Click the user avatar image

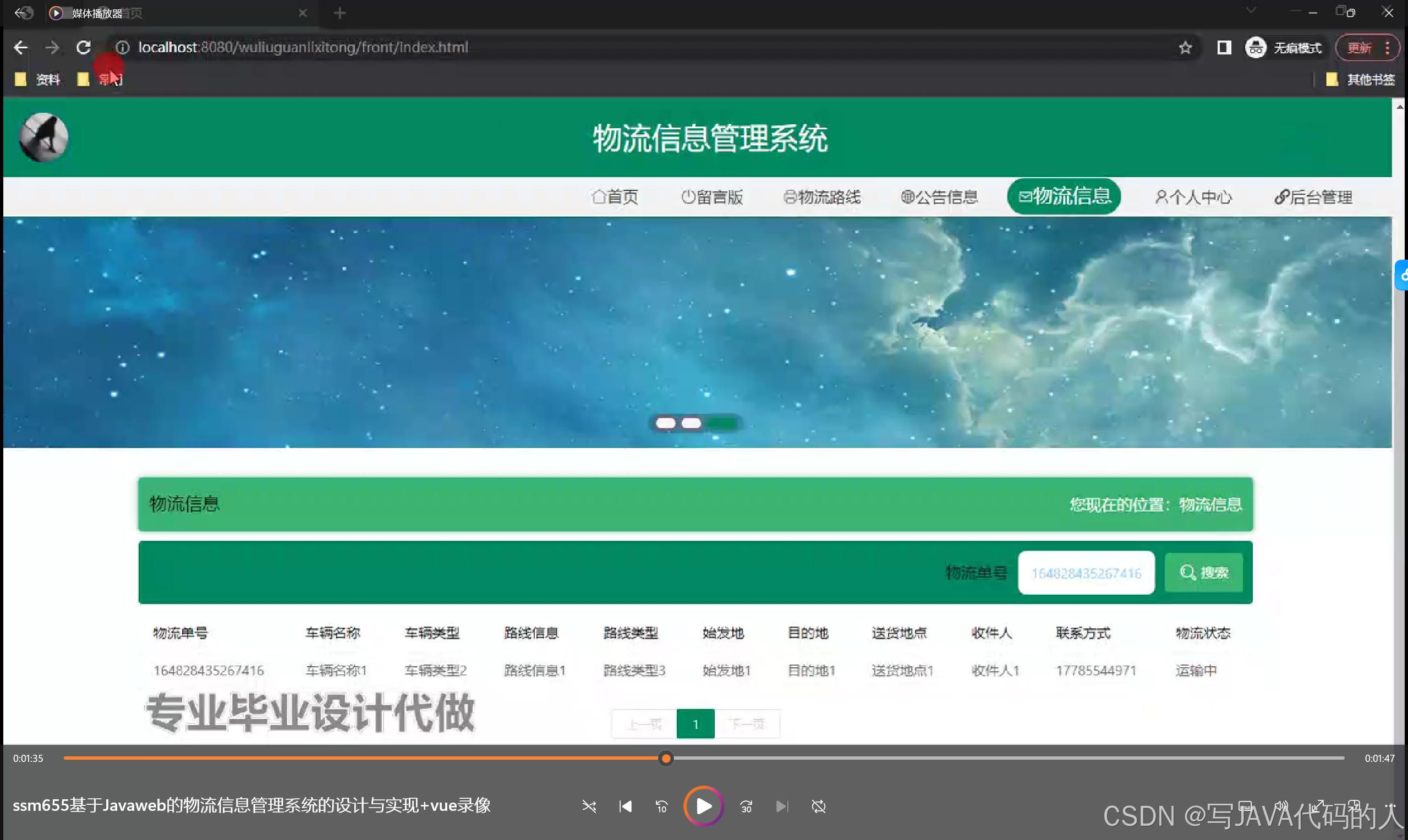click(43, 137)
